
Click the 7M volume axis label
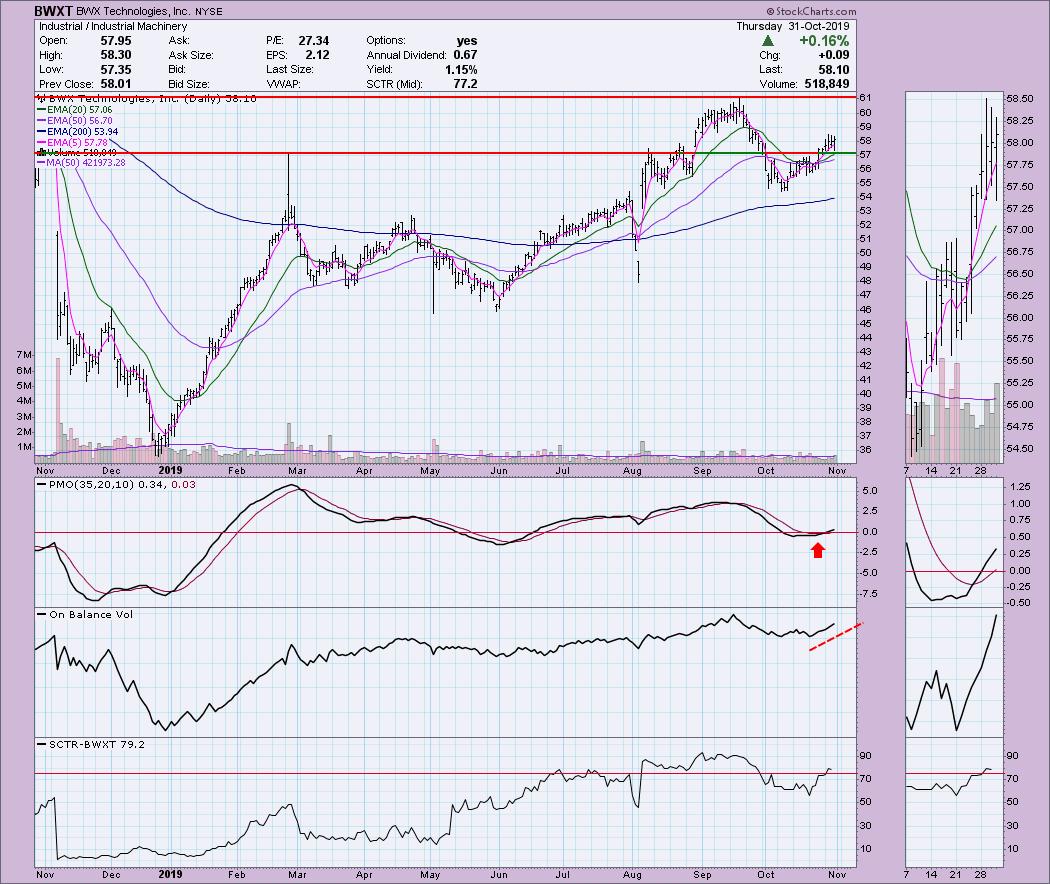coord(24,354)
